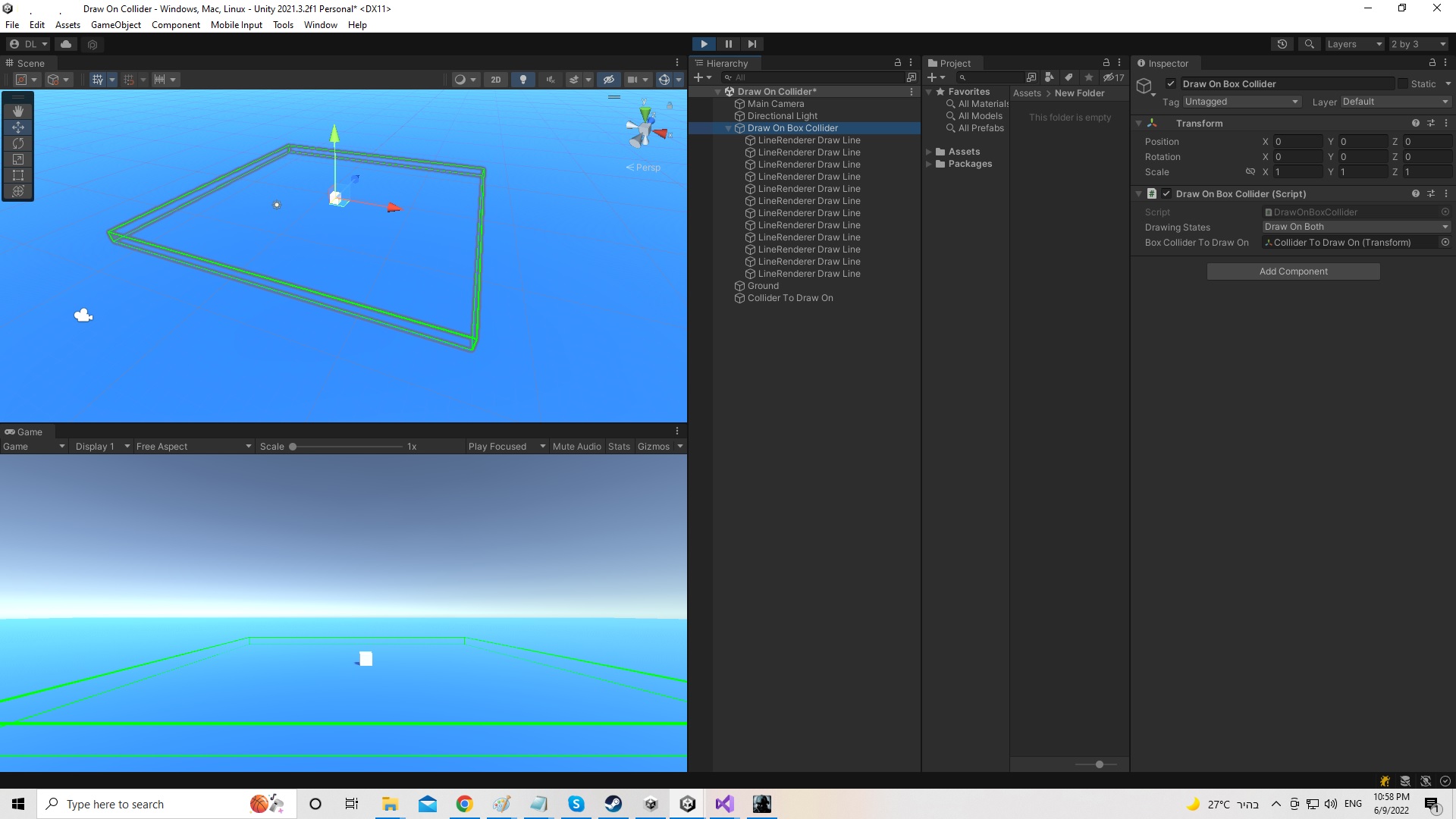Screen dimensions: 1456x819
Task: Enable the Static checkbox
Action: (1403, 84)
